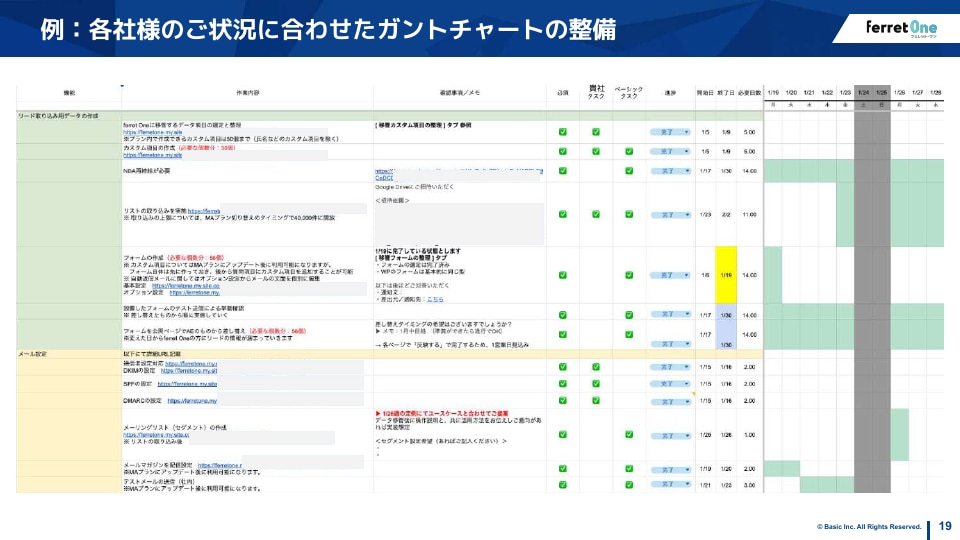Click the yellow 1/19 end date cell
Viewport: 960px width, 540px height.
tap(726, 275)
